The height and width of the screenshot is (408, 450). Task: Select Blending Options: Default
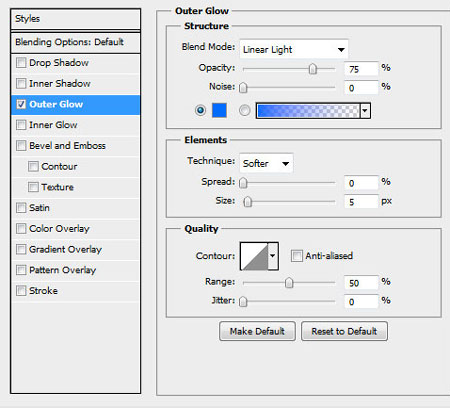tap(76, 42)
